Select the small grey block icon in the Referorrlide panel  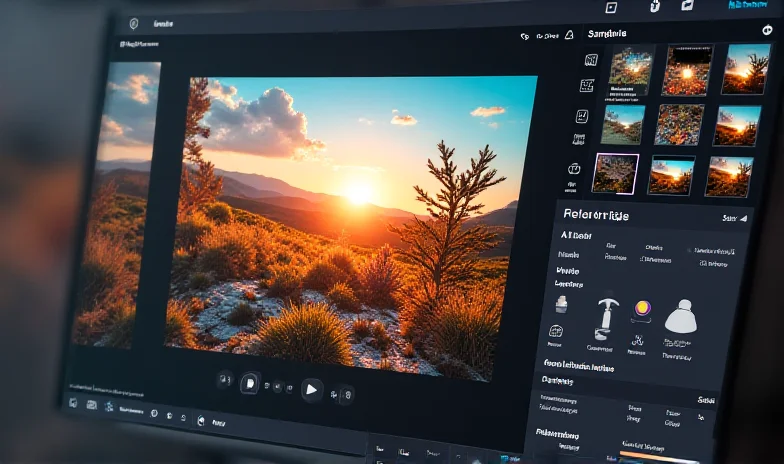coord(562,304)
